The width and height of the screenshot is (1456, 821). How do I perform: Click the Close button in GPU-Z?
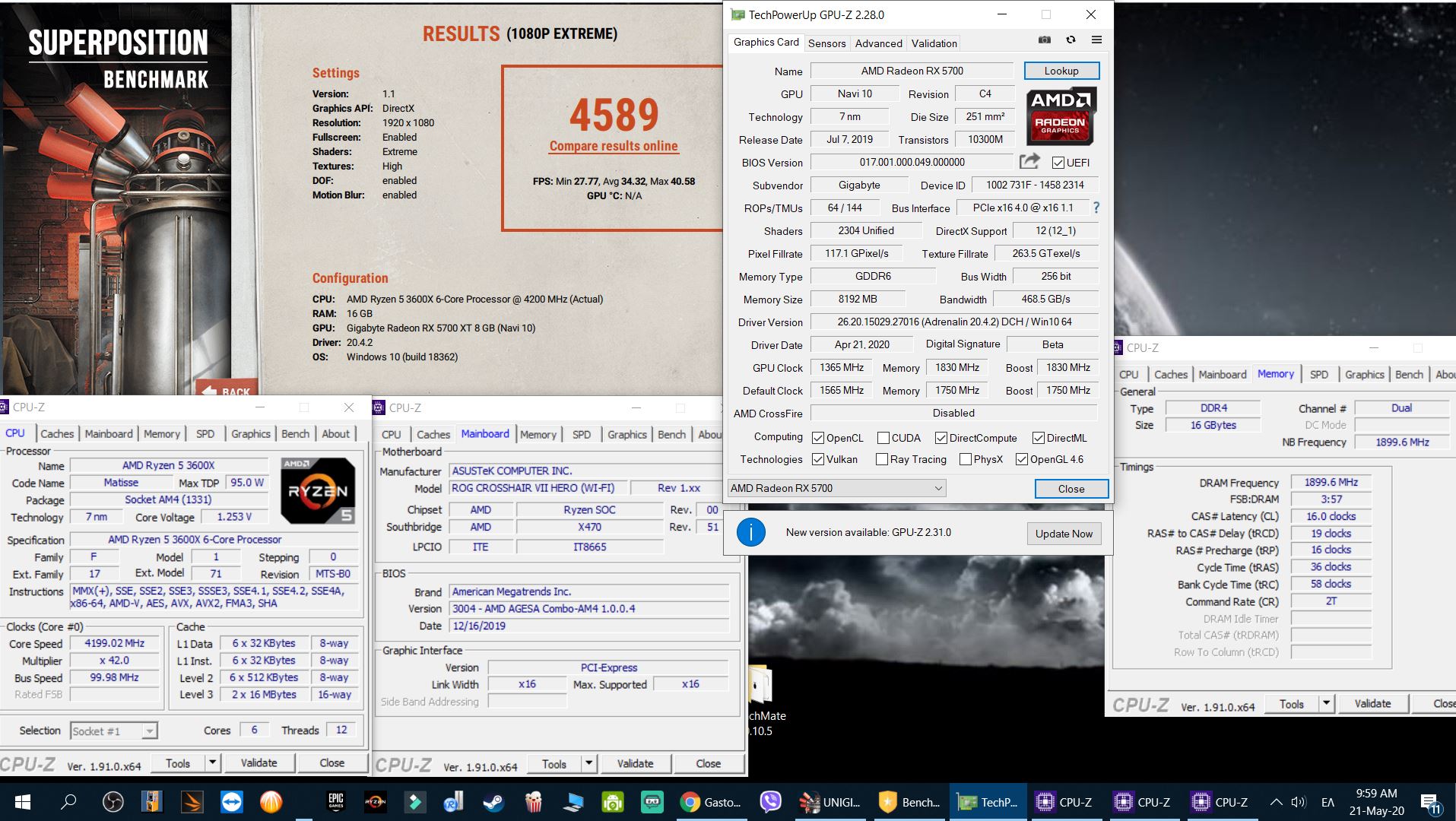coord(1071,489)
